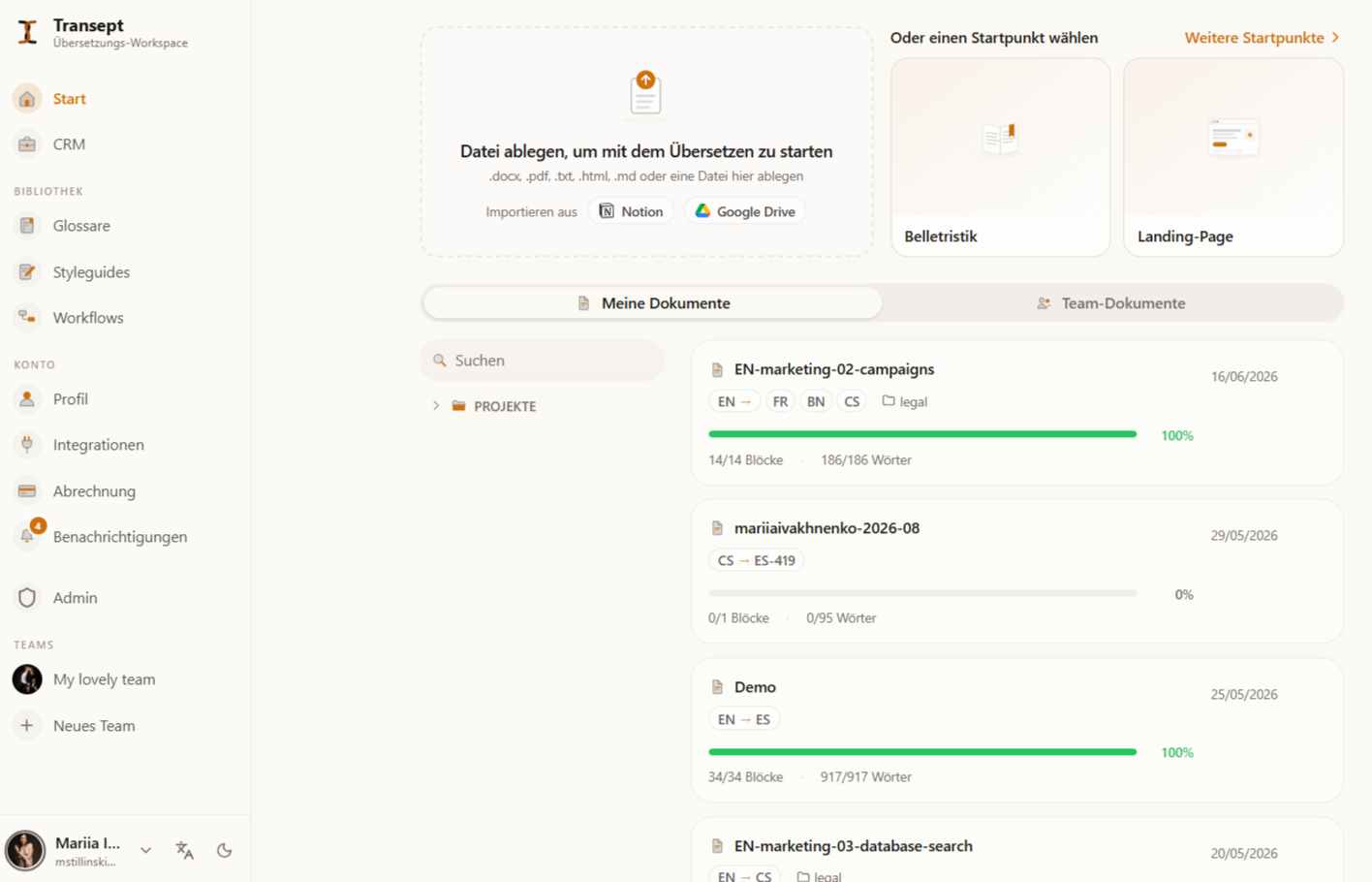Viewport: 1372px width, 882px height.
Task: Click the EN → ES language tag
Action: pyautogui.click(x=744, y=719)
